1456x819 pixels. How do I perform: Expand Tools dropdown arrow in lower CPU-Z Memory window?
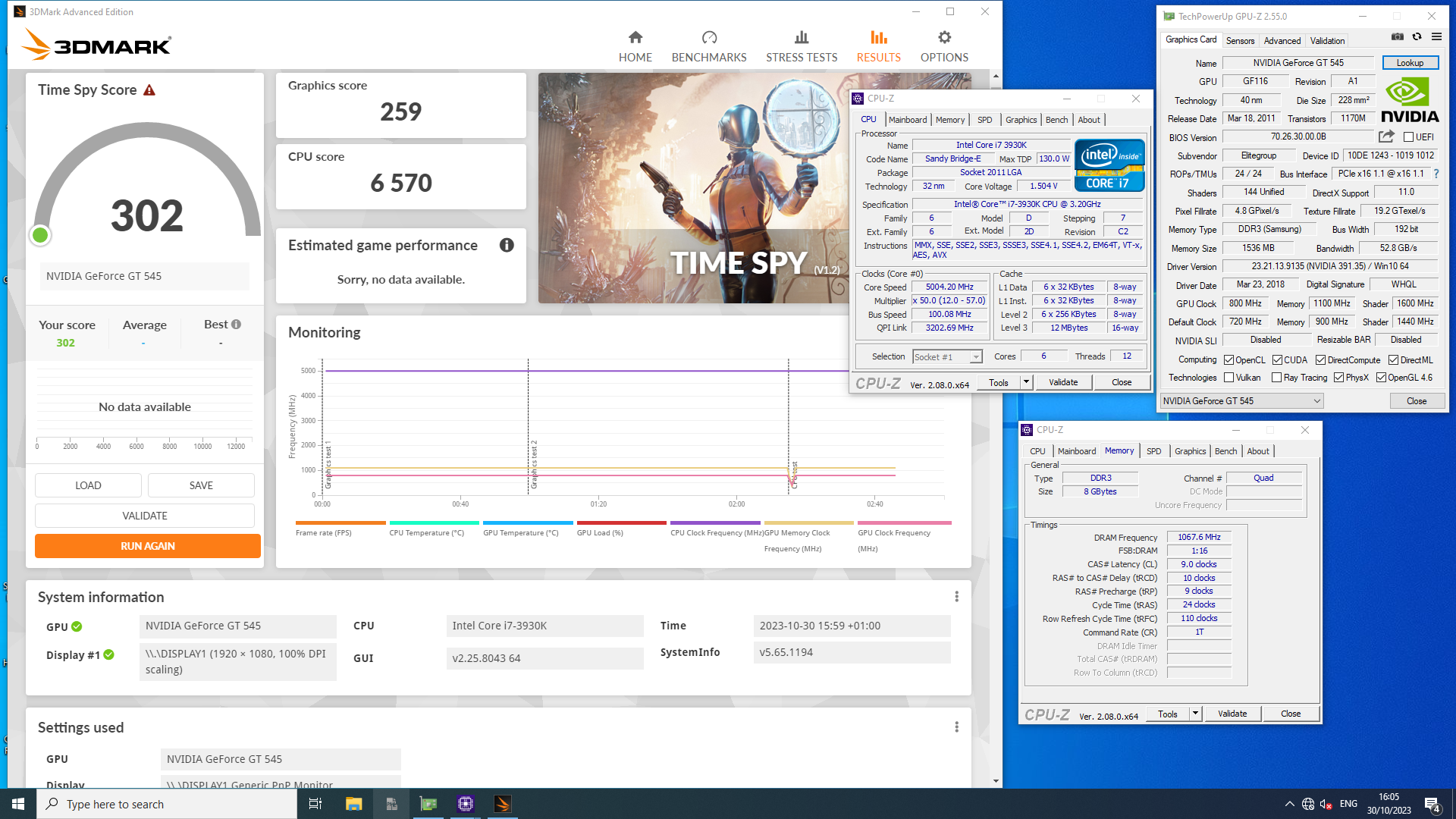pos(1196,714)
